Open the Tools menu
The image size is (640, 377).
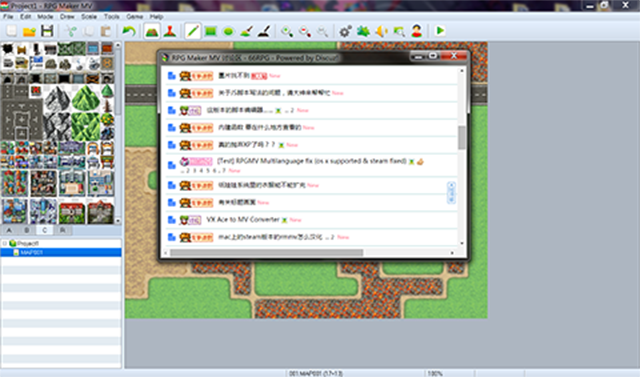[111, 17]
